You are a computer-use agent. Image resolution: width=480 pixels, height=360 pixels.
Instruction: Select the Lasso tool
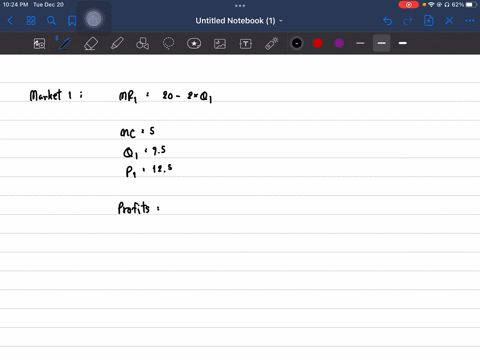click(x=168, y=44)
